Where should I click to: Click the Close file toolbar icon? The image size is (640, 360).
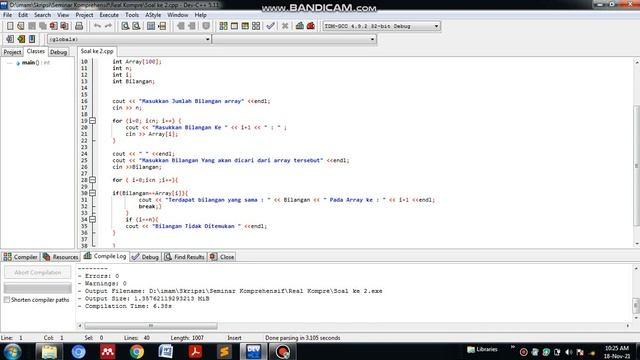(x=53, y=26)
